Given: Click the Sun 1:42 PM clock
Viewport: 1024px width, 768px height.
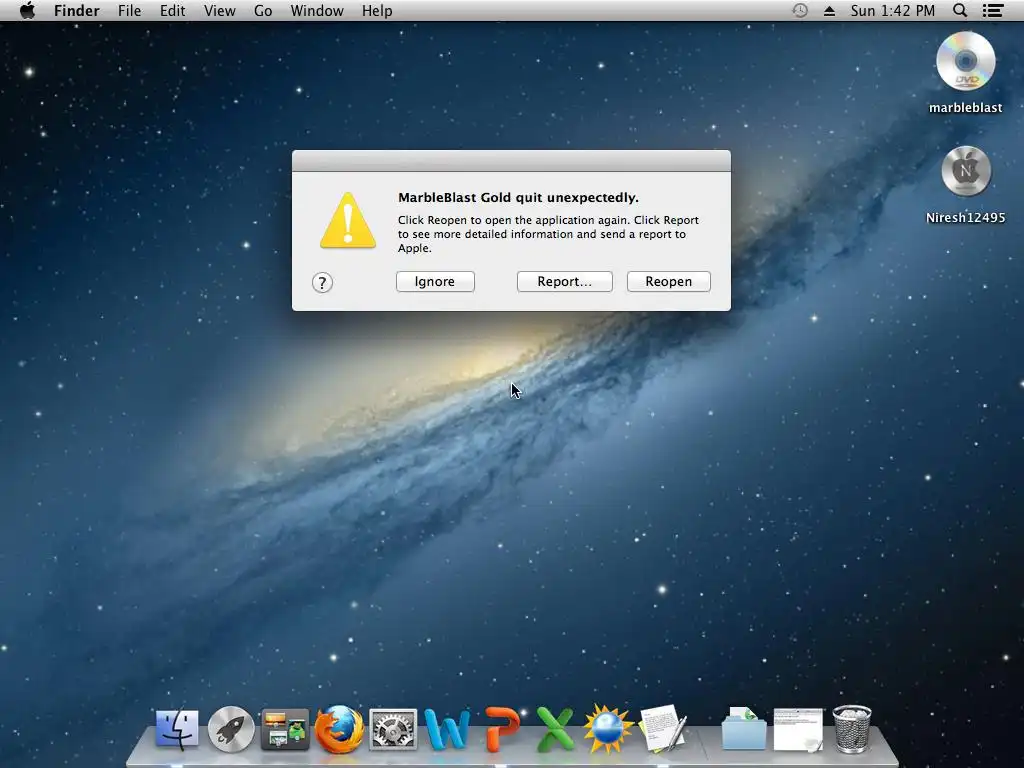Looking at the screenshot, I should (x=893, y=10).
